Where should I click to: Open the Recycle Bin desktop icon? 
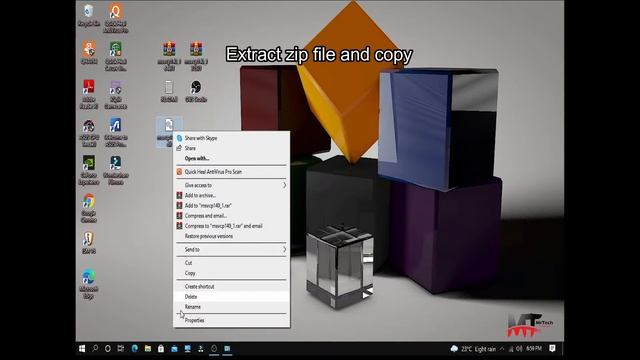point(89,16)
